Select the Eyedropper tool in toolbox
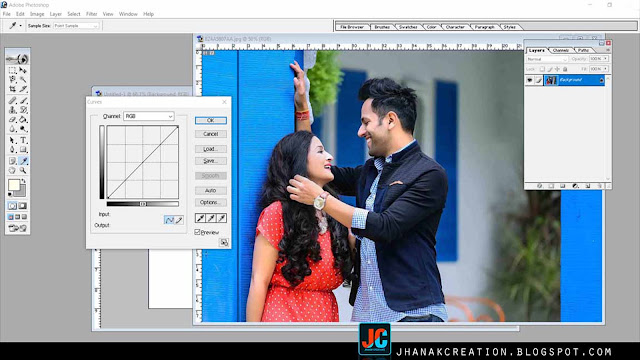The image size is (640, 360). coord(23,161)
